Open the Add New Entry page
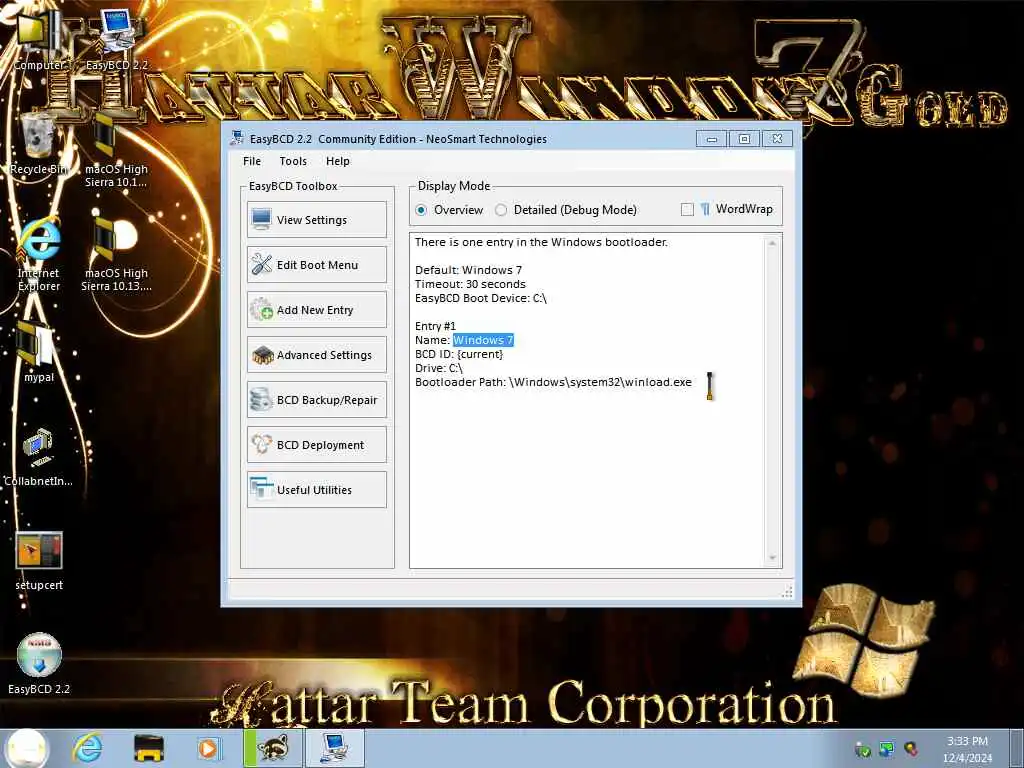1024x768 pixels. click(x=317, y=310)
